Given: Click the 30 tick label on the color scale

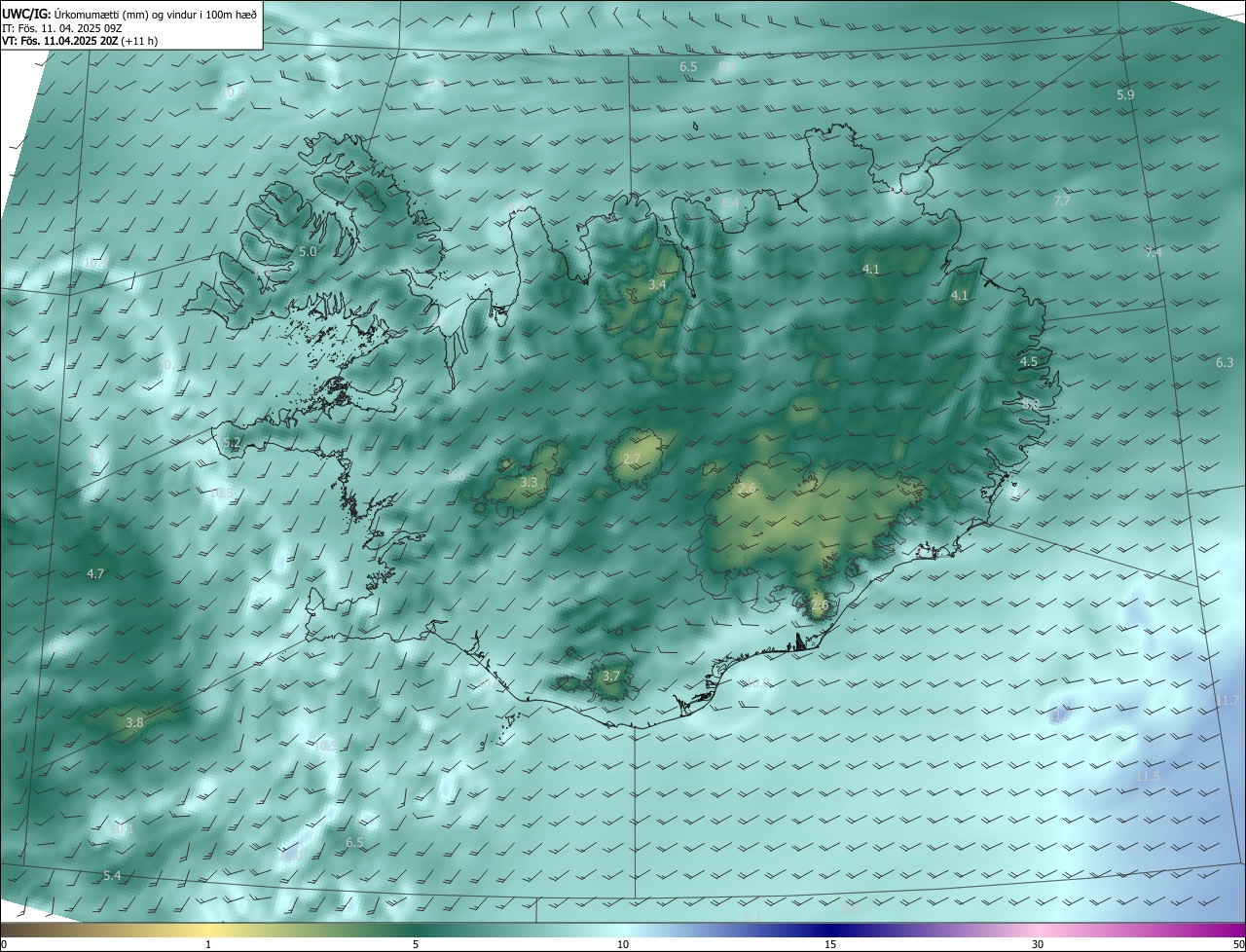Looking at the screenshot, I should [1038, 944].
